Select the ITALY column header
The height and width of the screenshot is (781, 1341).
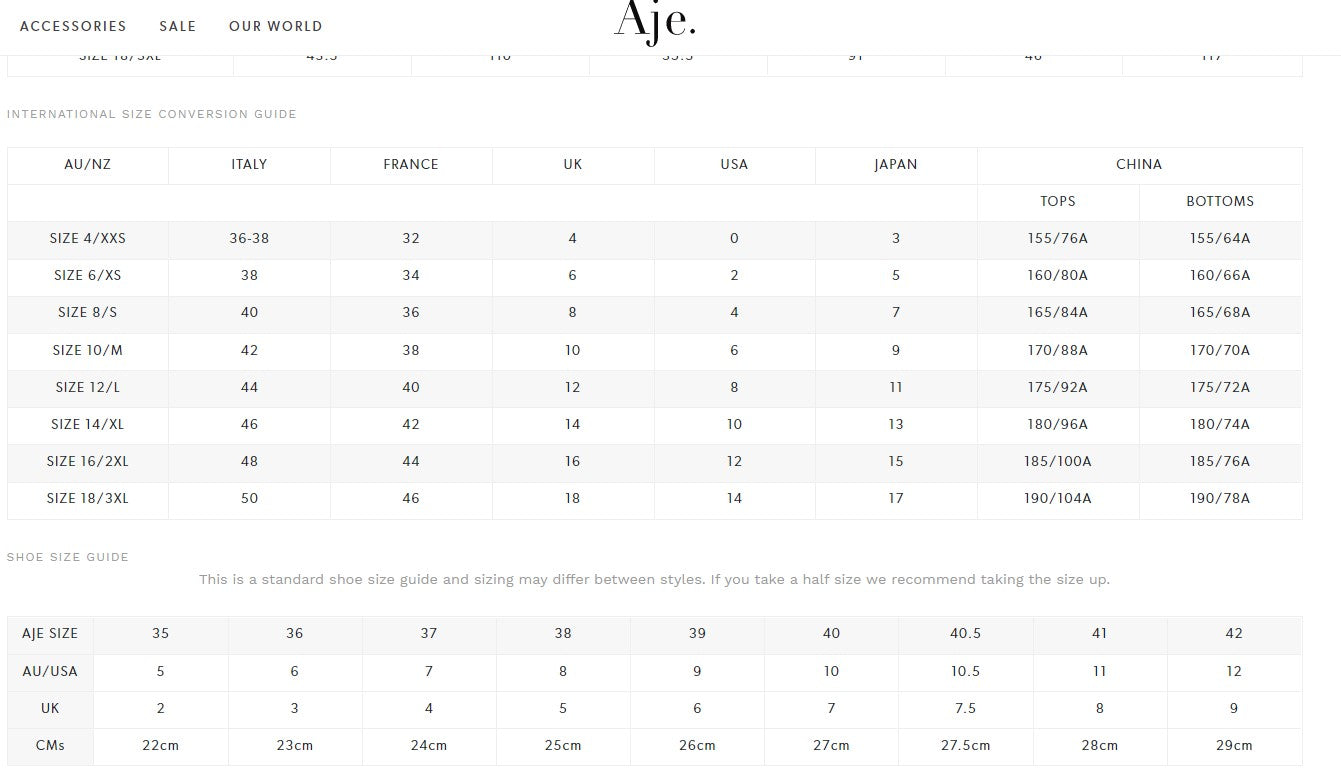(249, 165)
